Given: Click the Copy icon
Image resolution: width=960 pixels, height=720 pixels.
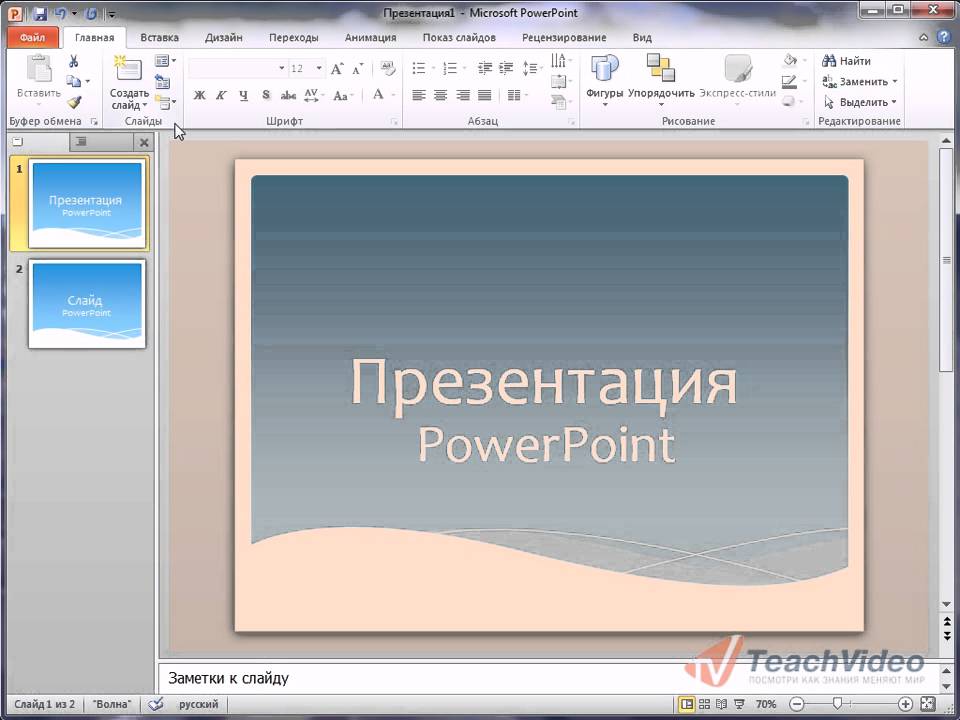Looking at the screenshot, I should pyautogui.click(x=73, y=81).
